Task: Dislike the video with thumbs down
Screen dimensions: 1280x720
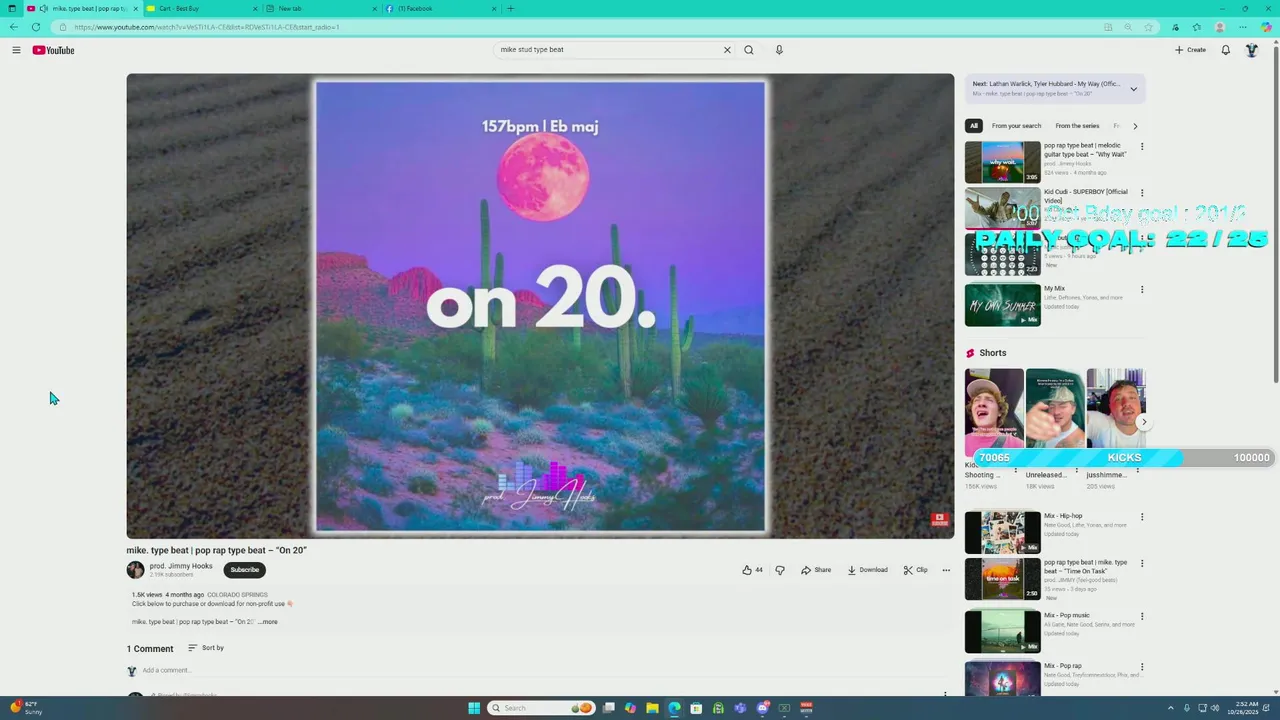Action: click(x=780, y=570)
